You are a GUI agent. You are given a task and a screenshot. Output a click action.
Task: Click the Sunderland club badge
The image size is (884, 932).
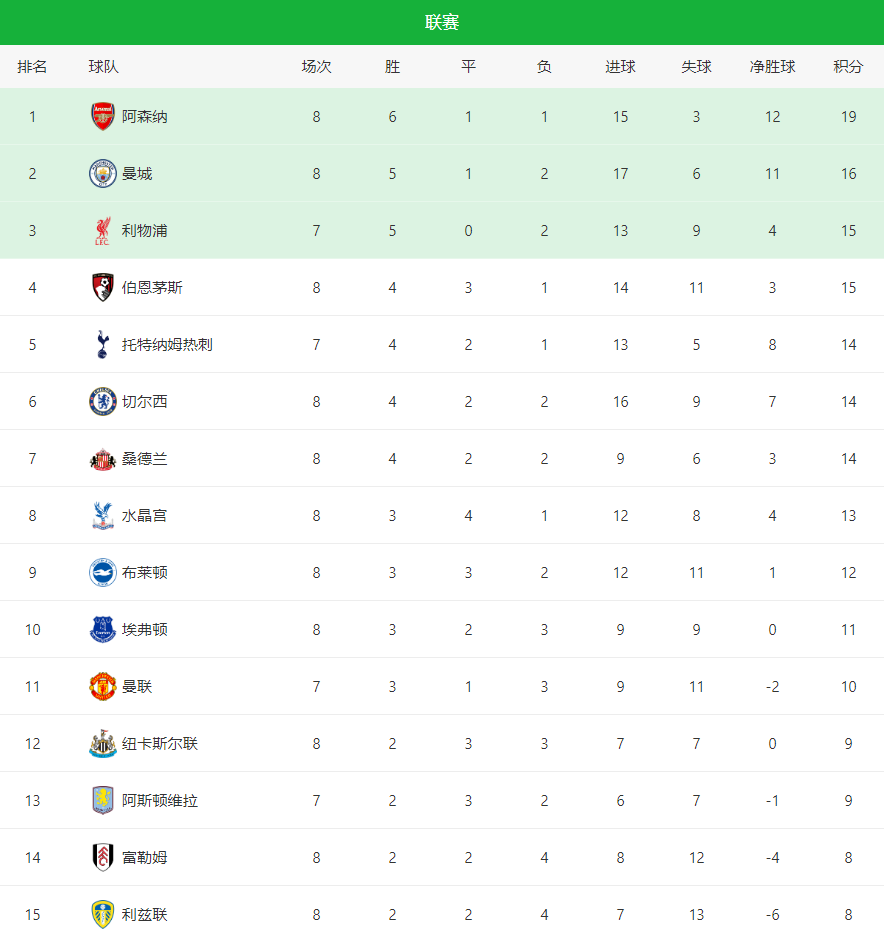coord(102,459)
